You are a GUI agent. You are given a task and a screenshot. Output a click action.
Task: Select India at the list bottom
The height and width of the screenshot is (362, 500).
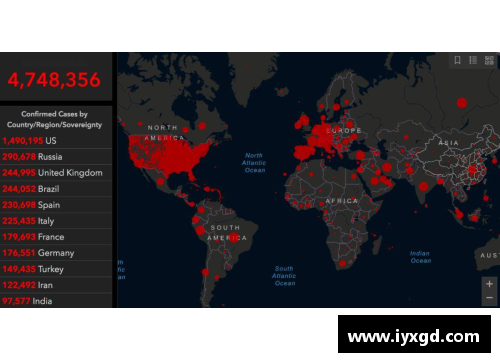[56, 300]
